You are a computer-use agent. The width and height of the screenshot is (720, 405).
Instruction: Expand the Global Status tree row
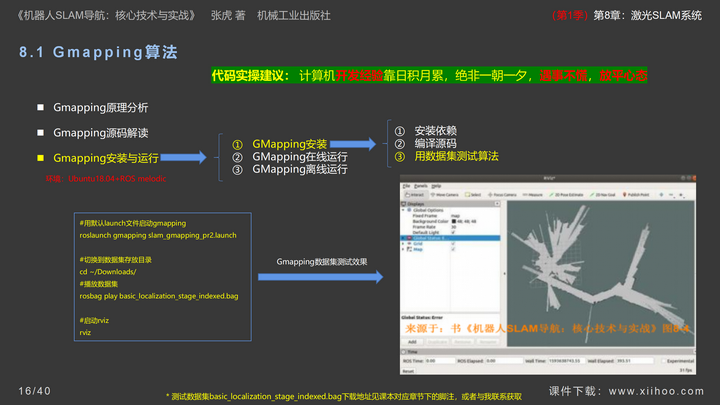point(404,238)
